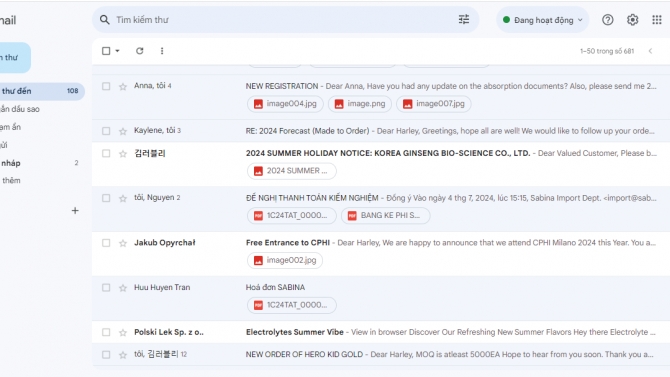Tick the select-all checkbox in toolbar
This screenshot has width=670, height=377.
pyautogui.click(x=106, y=51)
